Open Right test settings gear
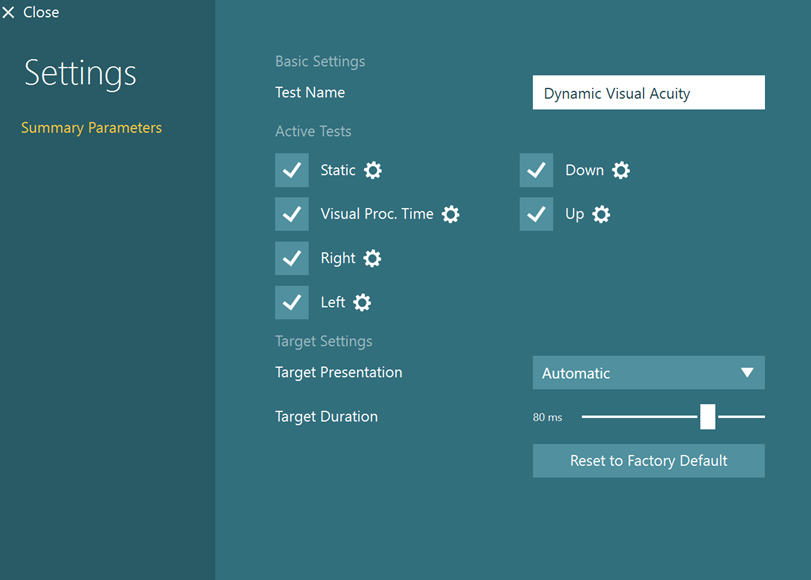 pyautogui.click(x=372, y=258)
